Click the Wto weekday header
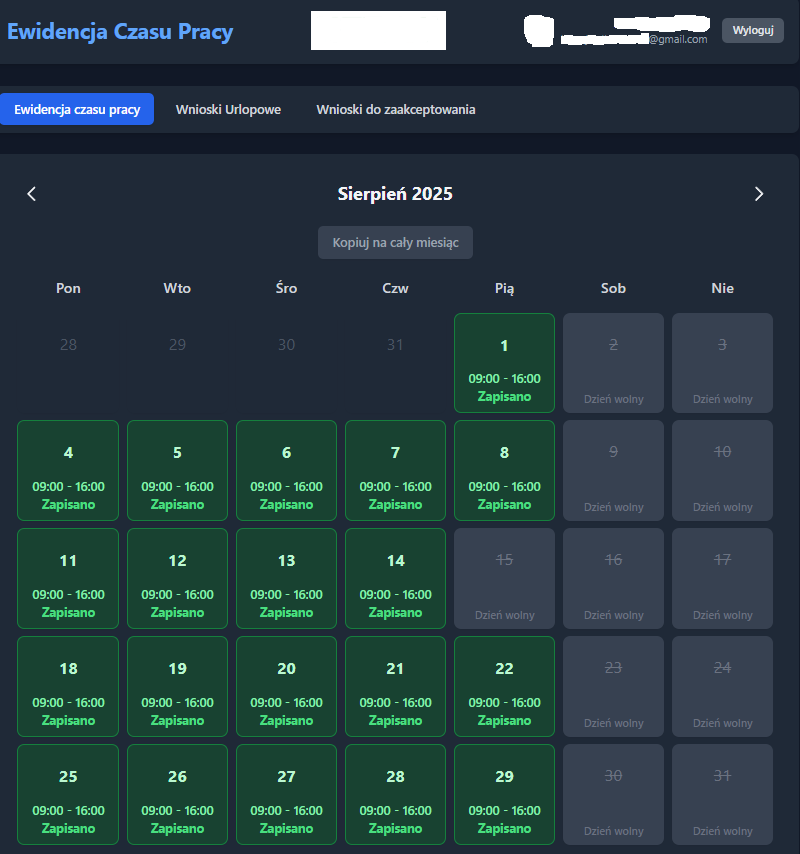Screen dimensions: 800x854 click(177, 288)
